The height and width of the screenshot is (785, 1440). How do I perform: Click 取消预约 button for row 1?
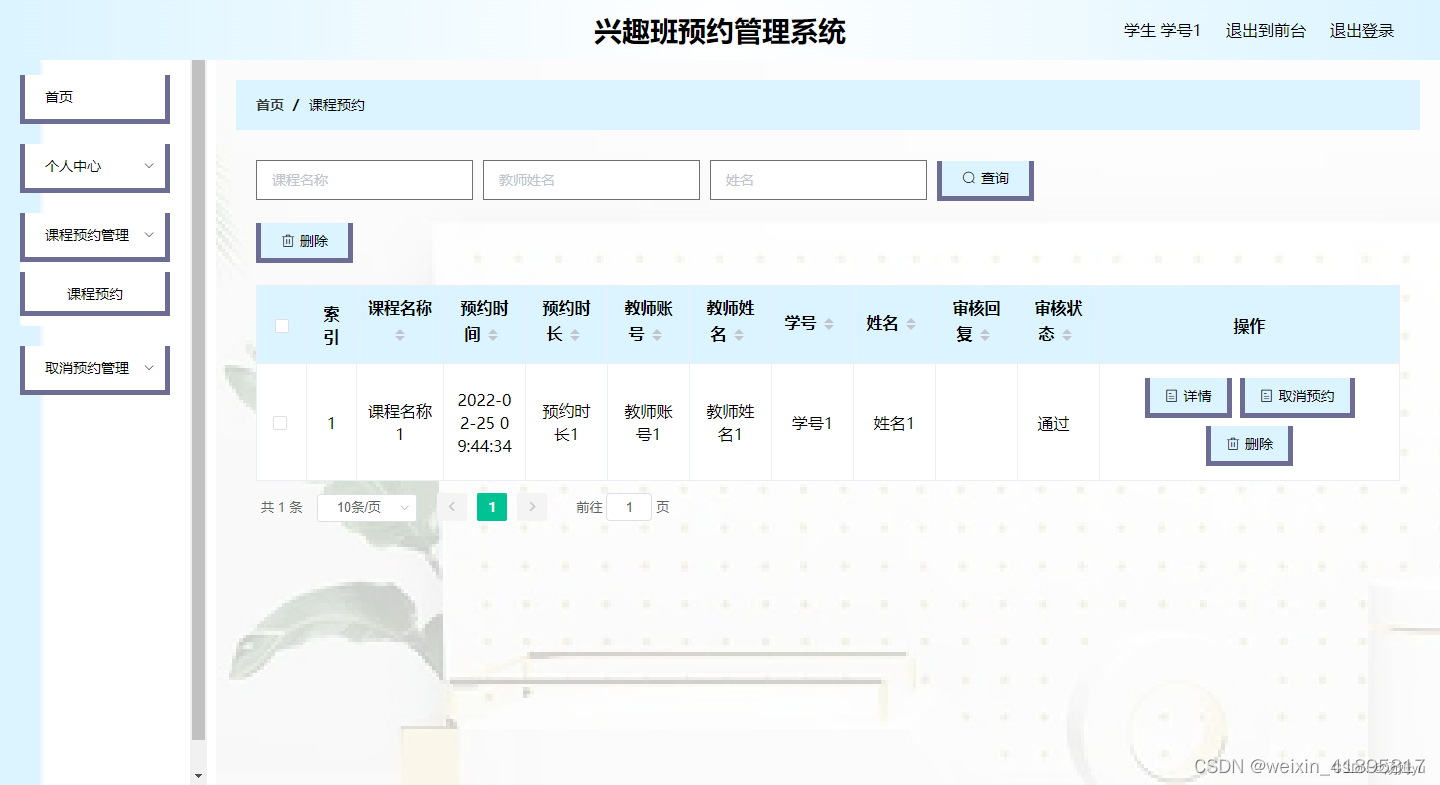click(1297, 396)
